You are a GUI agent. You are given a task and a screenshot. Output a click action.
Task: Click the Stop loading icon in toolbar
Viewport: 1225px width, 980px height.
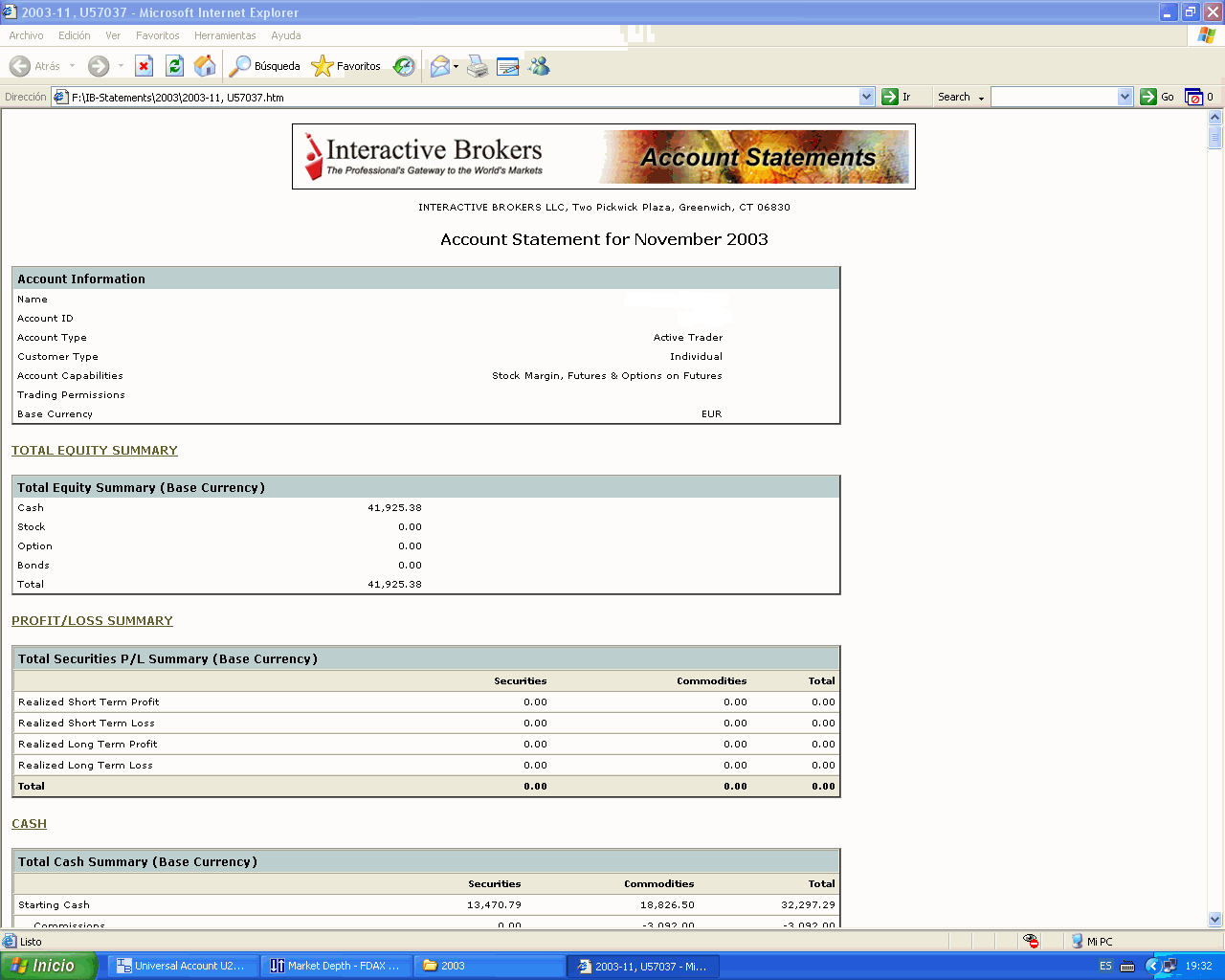[145, 66]
